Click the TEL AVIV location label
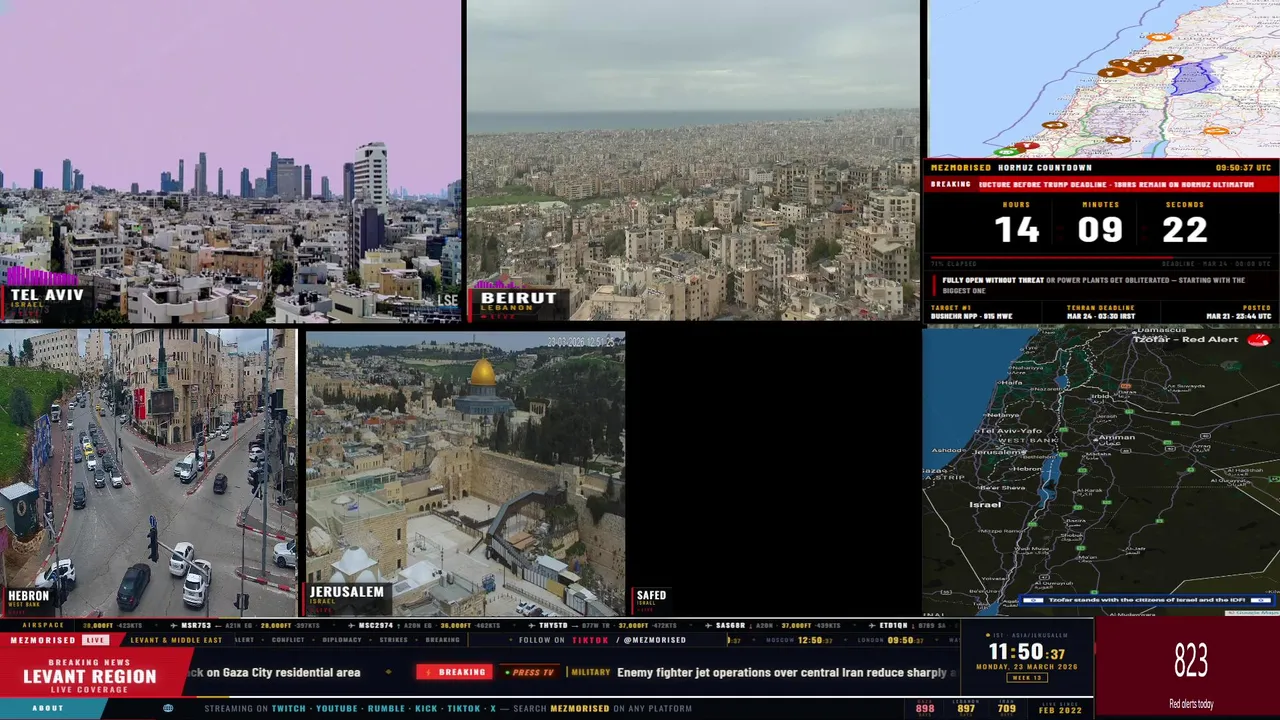This screenshot has width=1280, height=720. click(47, 296)
